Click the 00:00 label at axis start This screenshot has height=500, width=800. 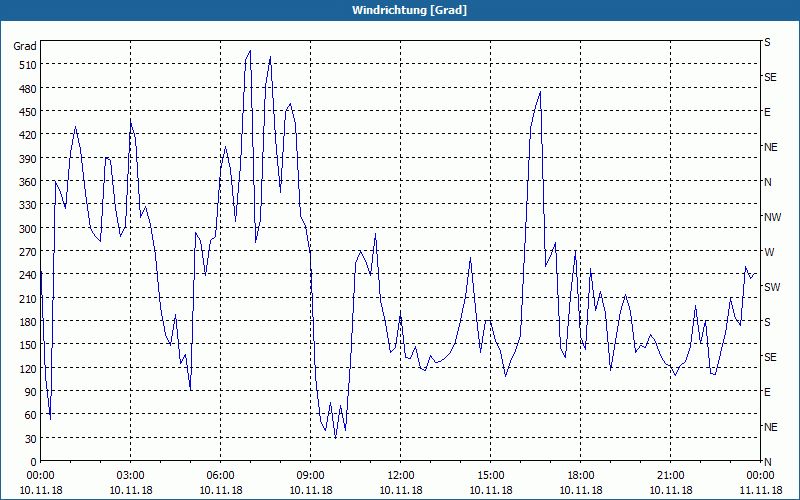point(41,476)
